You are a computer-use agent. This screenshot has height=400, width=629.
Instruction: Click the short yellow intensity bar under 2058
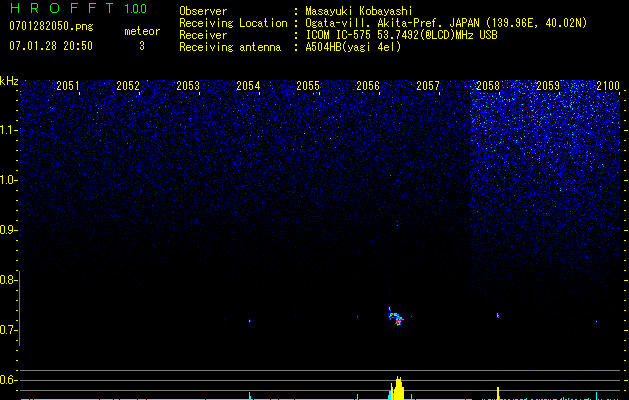pos(498,393)
